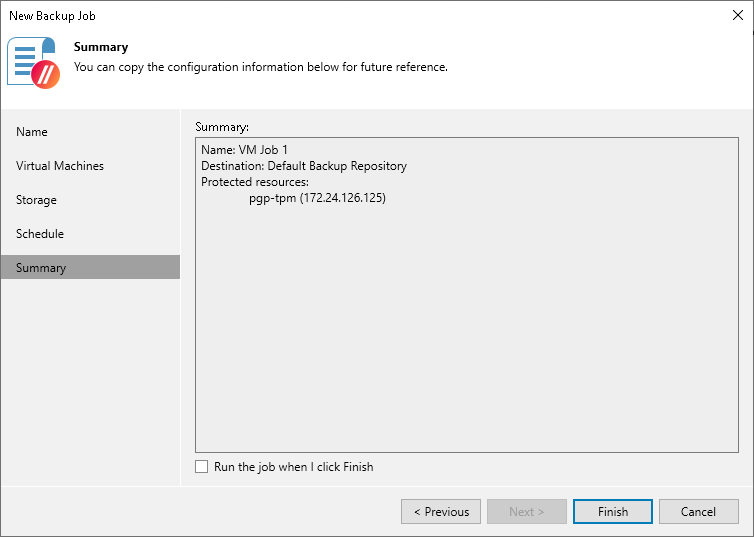
Task: Select the Summary step in sidebar
Action: (41, 268)
